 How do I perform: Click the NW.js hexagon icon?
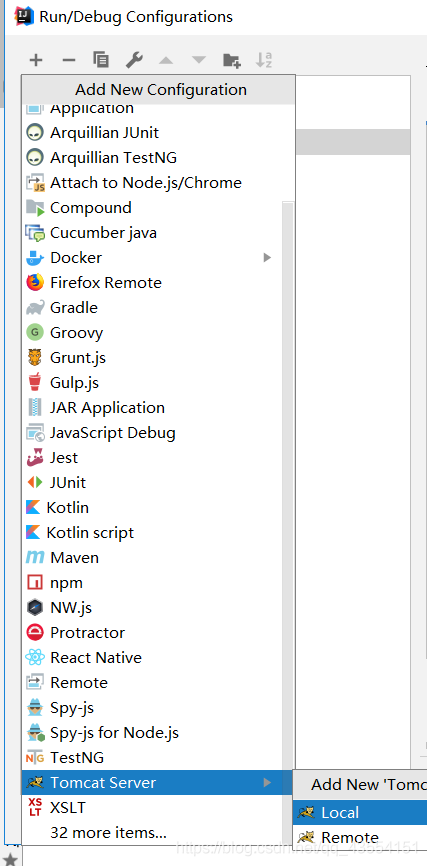click(x=35, y=608)
